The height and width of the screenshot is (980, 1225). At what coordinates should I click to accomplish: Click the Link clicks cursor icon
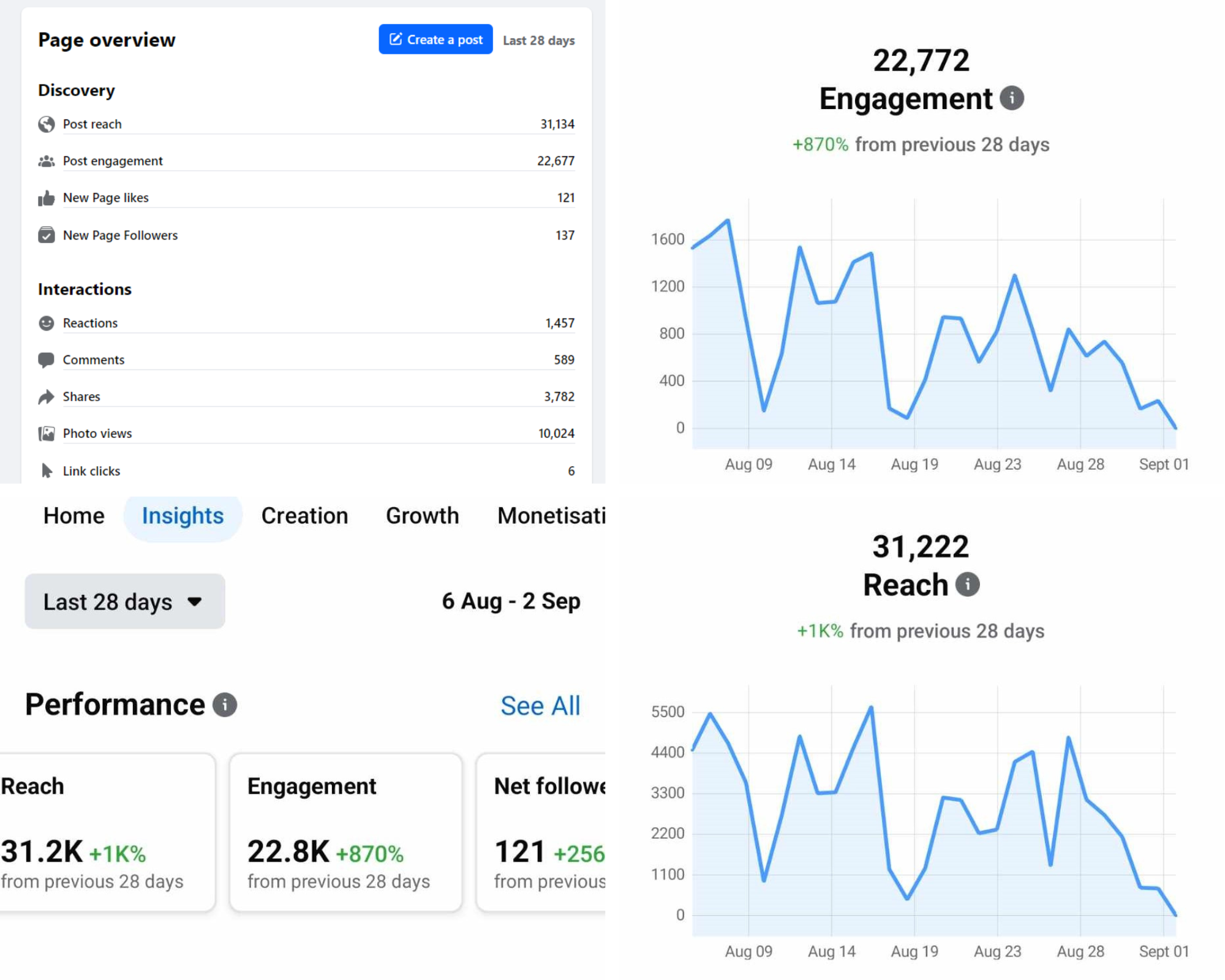tap(47, 471)
